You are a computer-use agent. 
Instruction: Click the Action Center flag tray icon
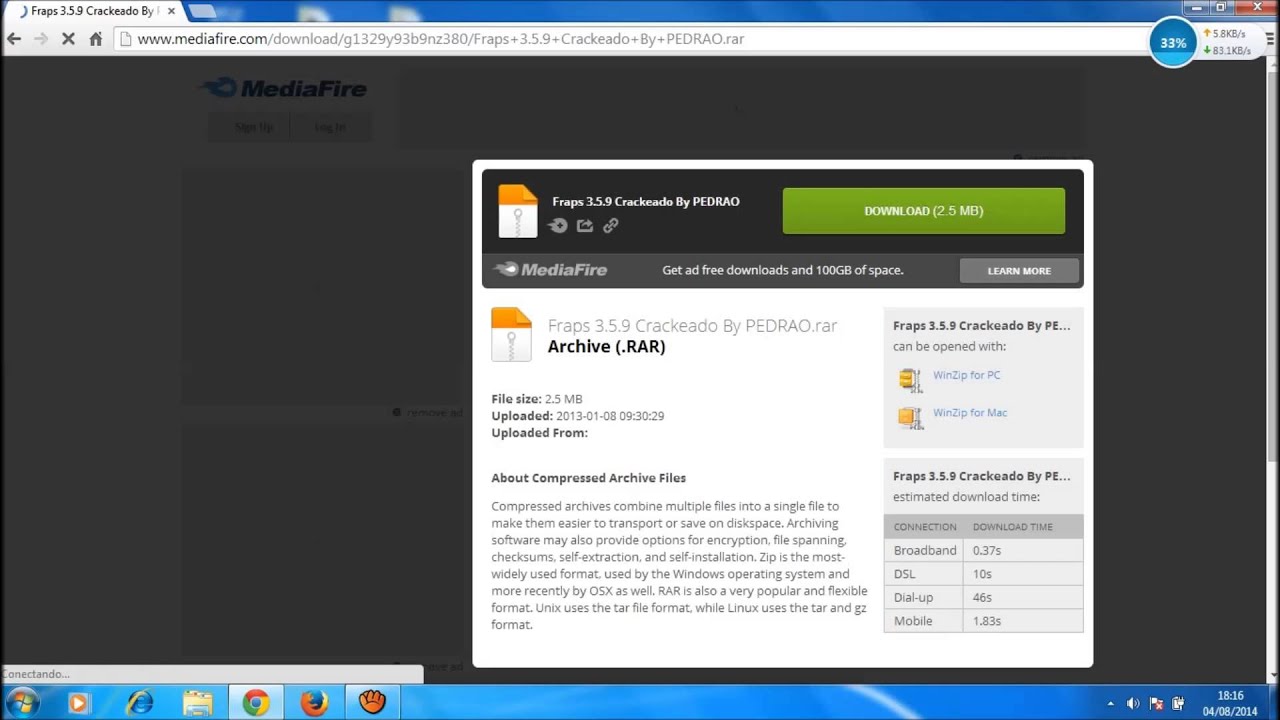[x=1157, y=703]
